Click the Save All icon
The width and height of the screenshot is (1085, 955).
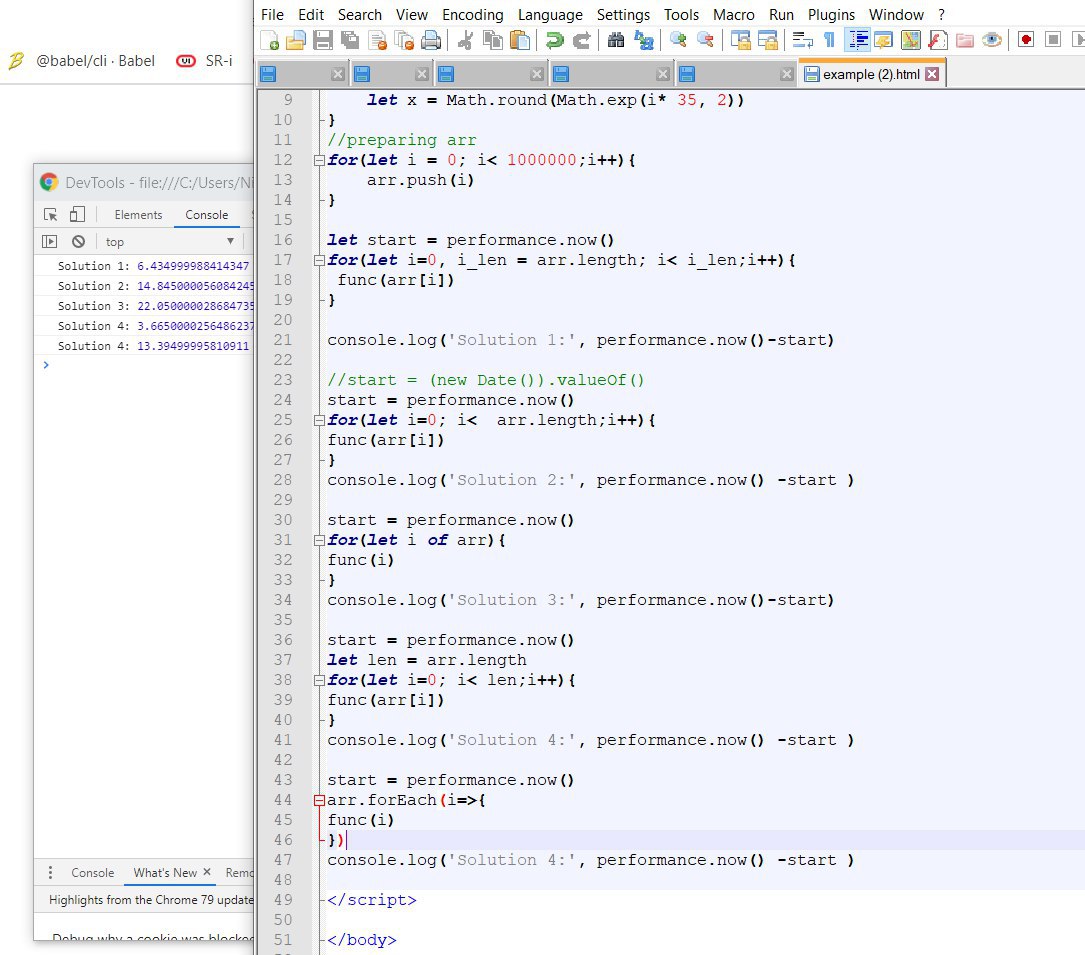350,41
